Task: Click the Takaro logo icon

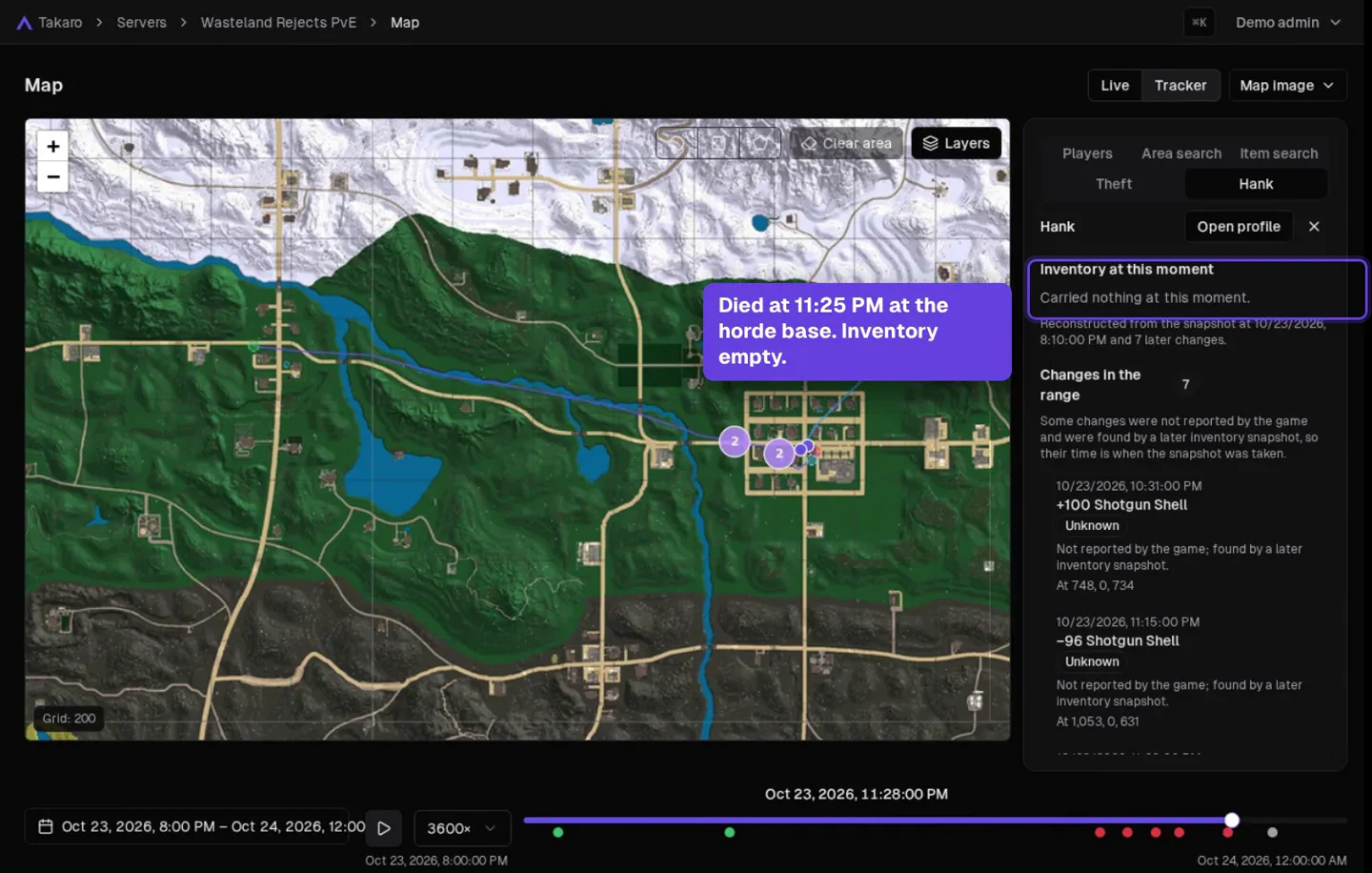Action: click(x=24, y=23)
